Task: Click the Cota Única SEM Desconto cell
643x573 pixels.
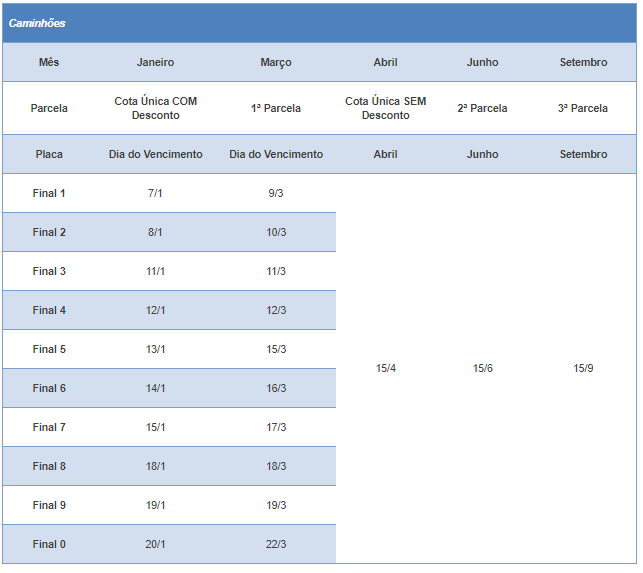Action: pyautogui.click(x=385, y=108)
